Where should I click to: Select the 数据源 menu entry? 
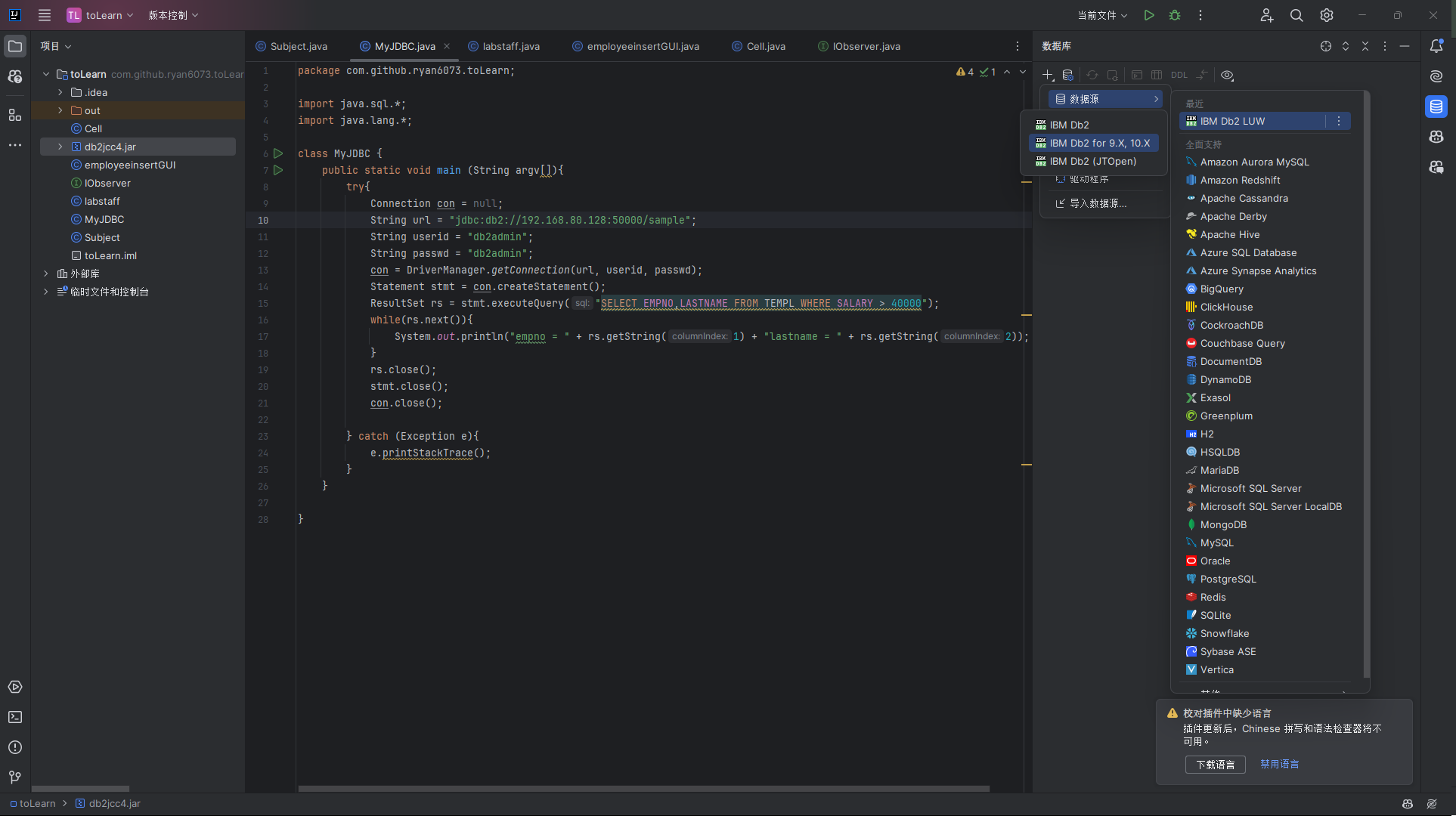pos(1107,99)
